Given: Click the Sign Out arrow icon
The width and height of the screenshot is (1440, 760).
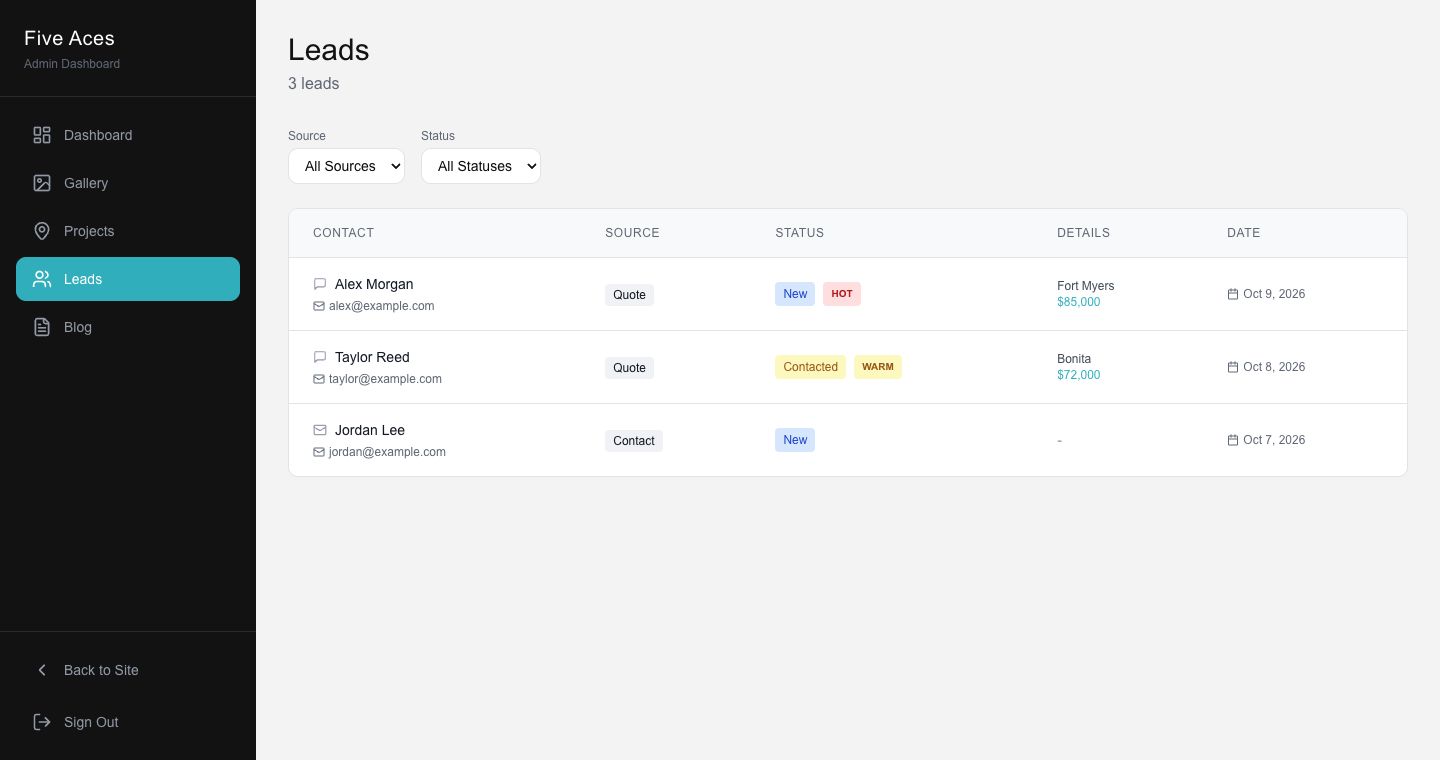Looking at the screenshot, I should coord(42,722).
